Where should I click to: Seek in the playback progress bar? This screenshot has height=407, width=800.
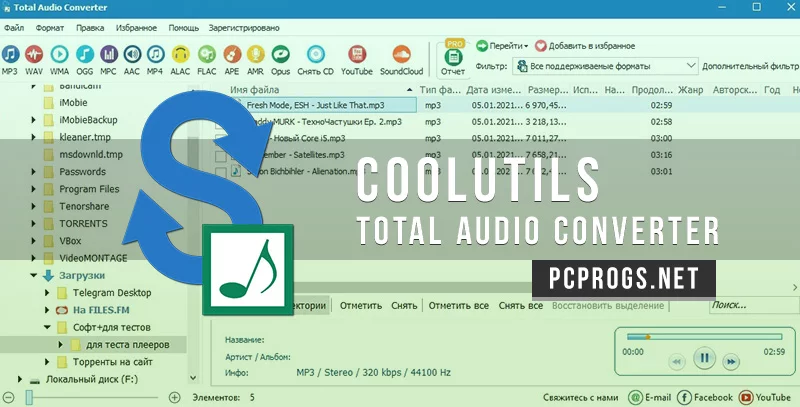pyautogui.click(x=704, y=337)
